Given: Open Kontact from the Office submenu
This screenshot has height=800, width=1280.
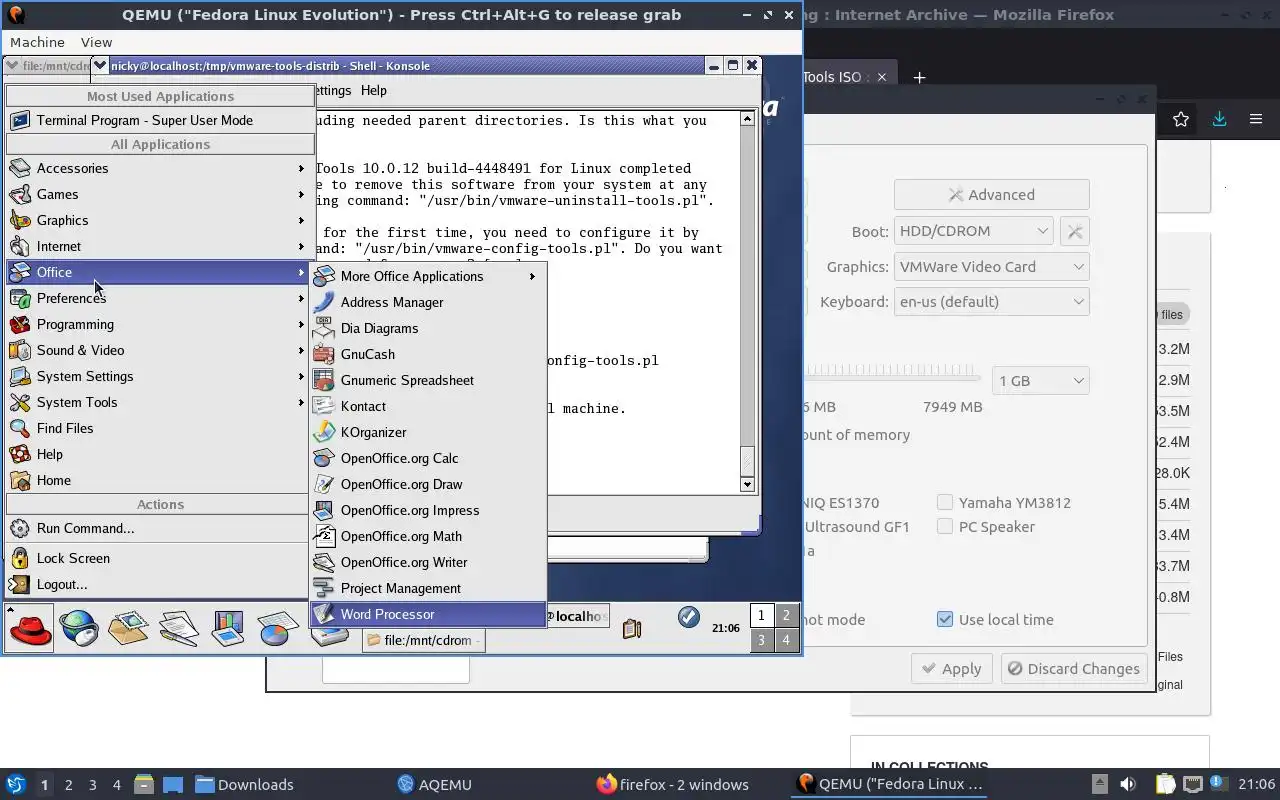Looking at the screenshot, I should tap(428, 406).
